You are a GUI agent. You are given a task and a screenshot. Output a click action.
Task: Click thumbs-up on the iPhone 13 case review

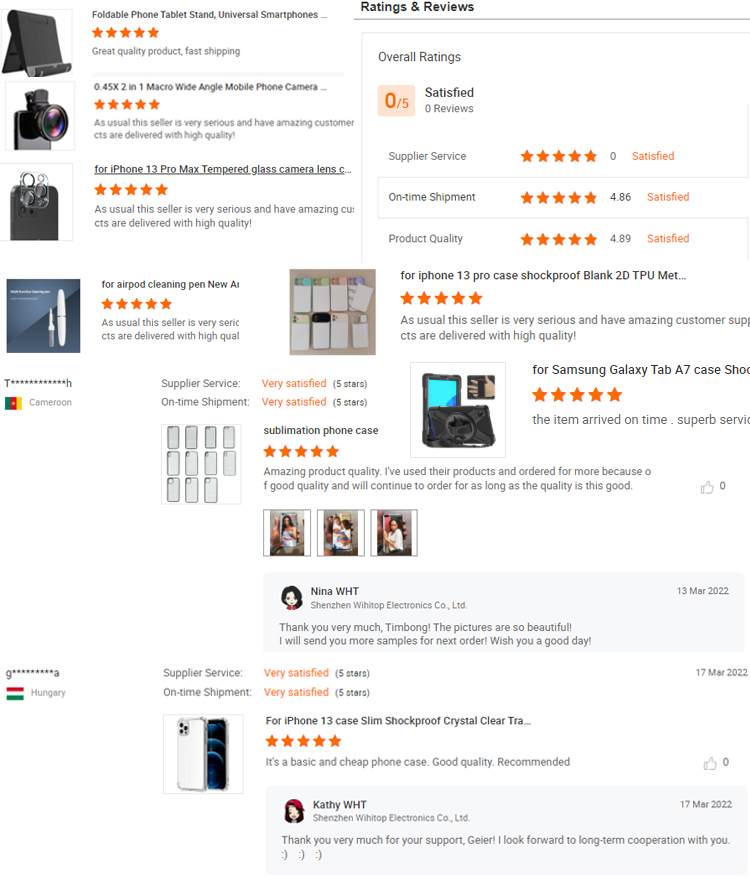pos(710,763)
